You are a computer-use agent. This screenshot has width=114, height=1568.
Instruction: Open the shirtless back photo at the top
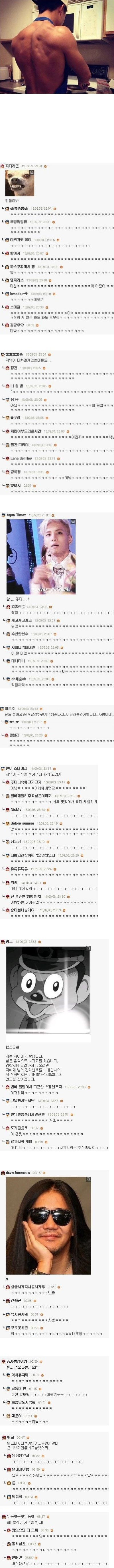tap(56, 46)
